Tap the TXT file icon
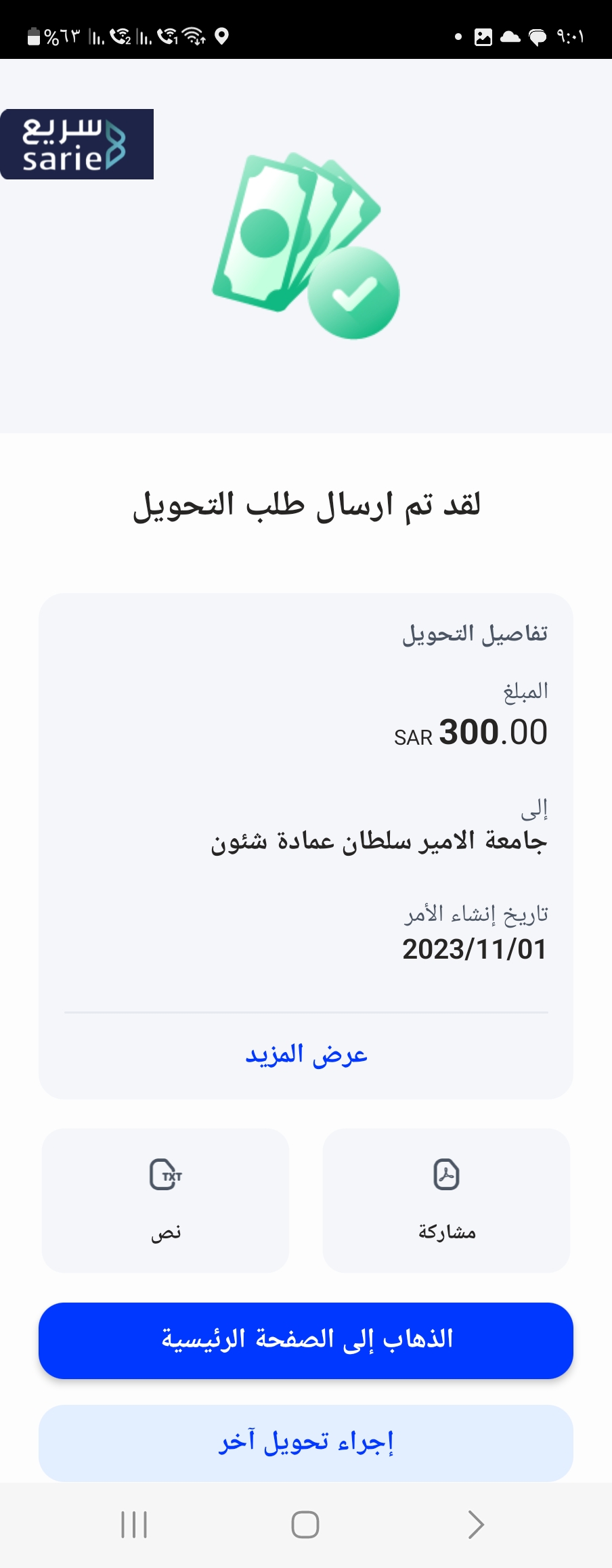 point(165,1175)
